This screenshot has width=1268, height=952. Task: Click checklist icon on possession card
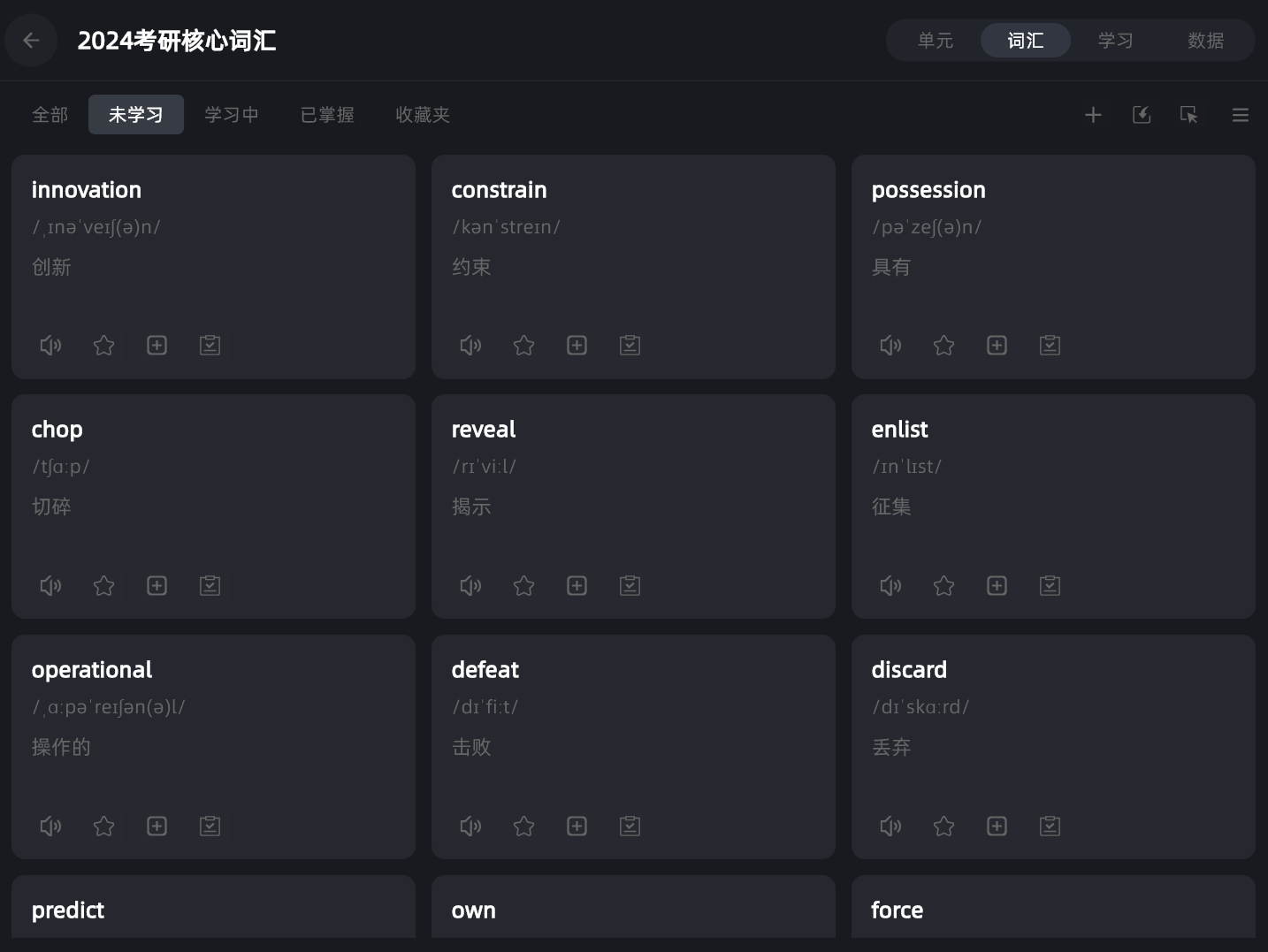(x=1050, y=346)
